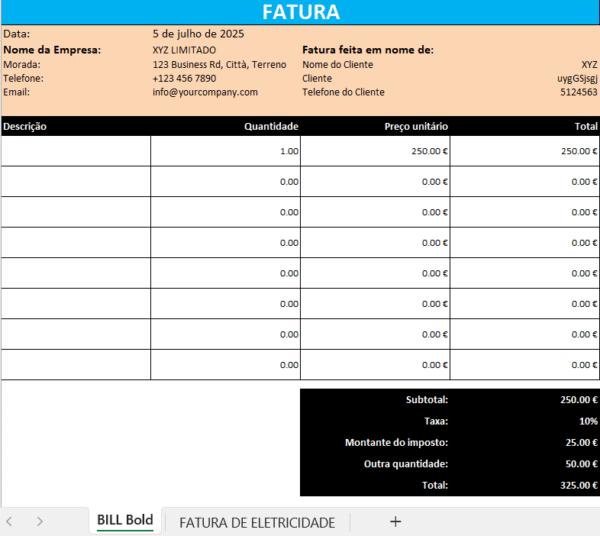The width and height of the screenshot is (600, 536).
Task: Select the 'Email:' label cell
Action: tap(16, 92)
